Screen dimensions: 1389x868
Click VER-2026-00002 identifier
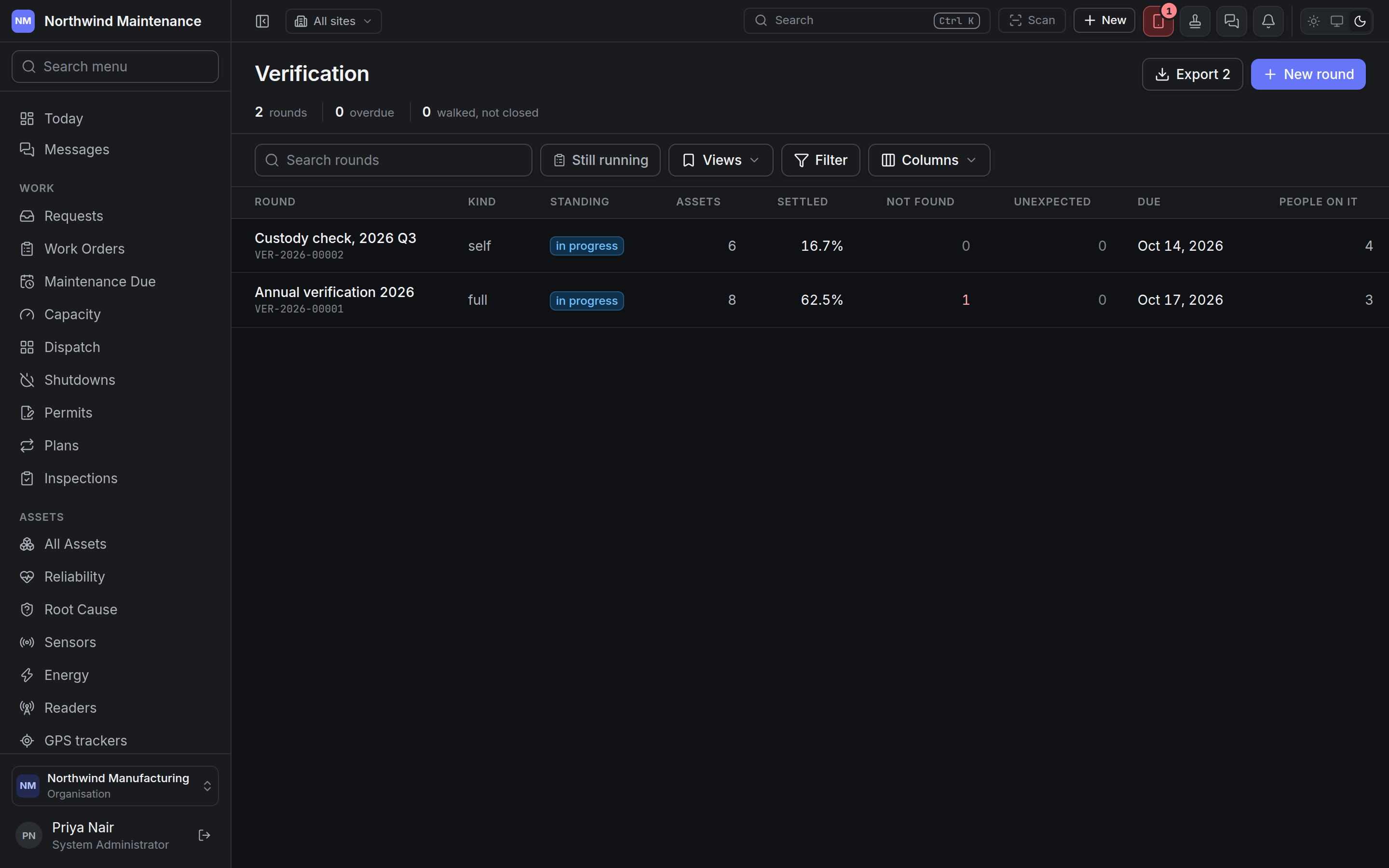point(299,255)
